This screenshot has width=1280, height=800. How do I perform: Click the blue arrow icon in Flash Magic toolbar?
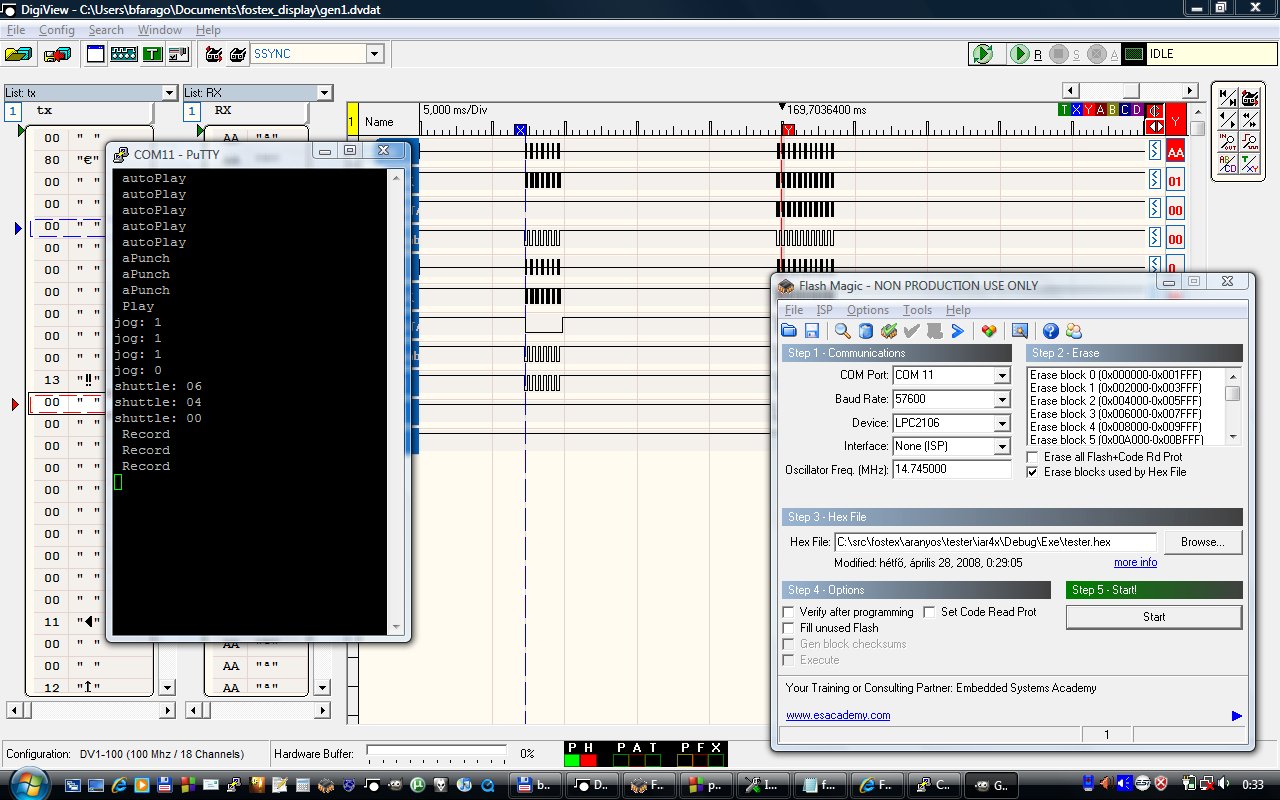click(957, 331)
